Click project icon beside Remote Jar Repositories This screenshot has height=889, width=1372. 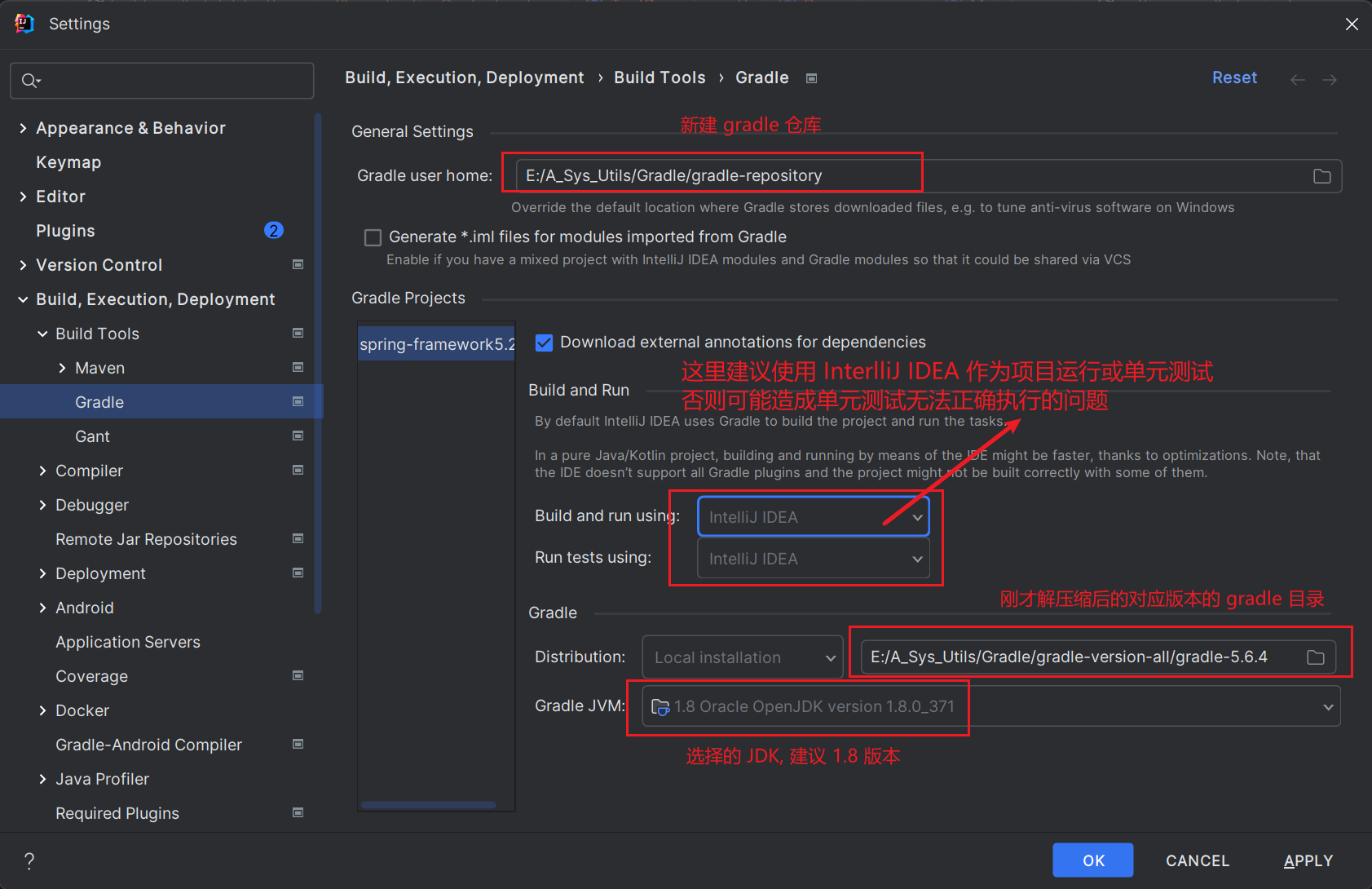click(x=298, y=538)
